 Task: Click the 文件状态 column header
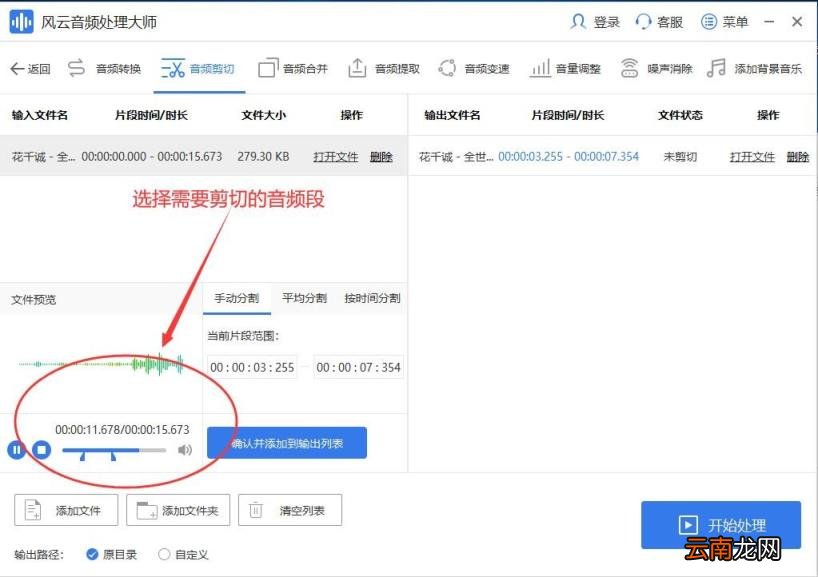pos(680,115)
